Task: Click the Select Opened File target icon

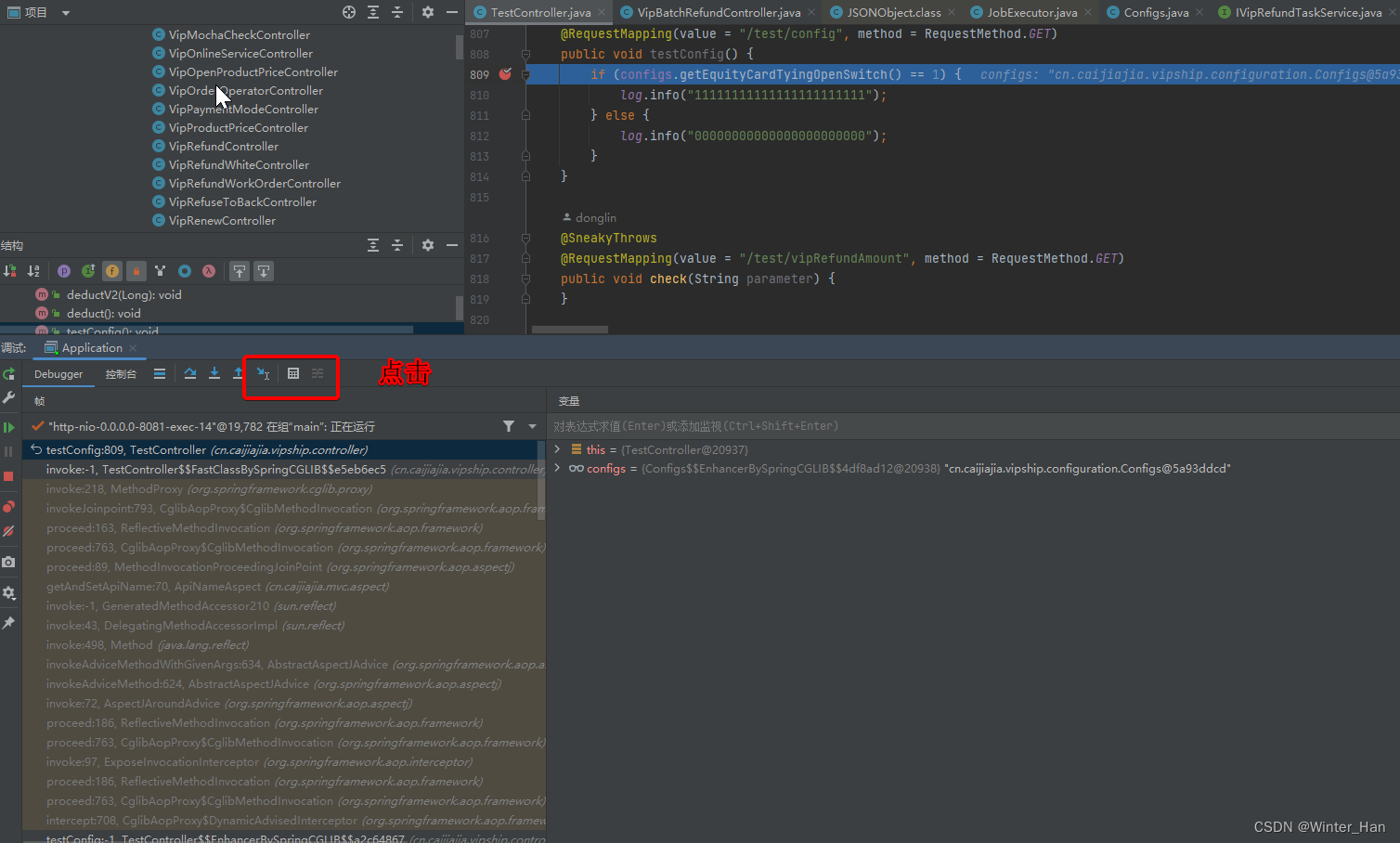Action: point(349,12)
